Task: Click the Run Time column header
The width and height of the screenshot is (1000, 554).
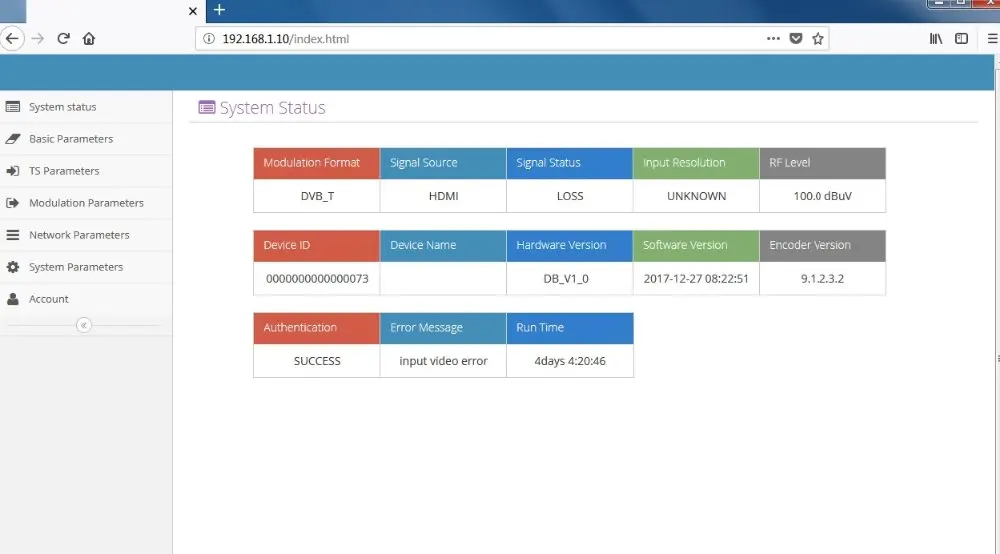Action: pyautogui.click(x=570, y=328)
